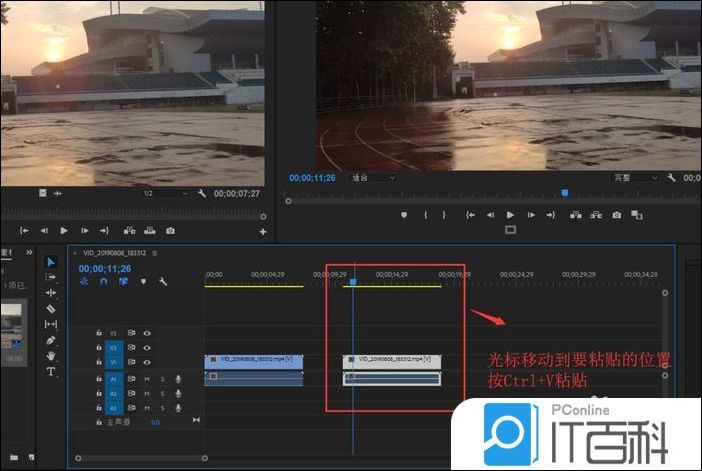This screenshot has height=471, width=702.
Task: Select the Hand tool
Action: tap(51, 356)
